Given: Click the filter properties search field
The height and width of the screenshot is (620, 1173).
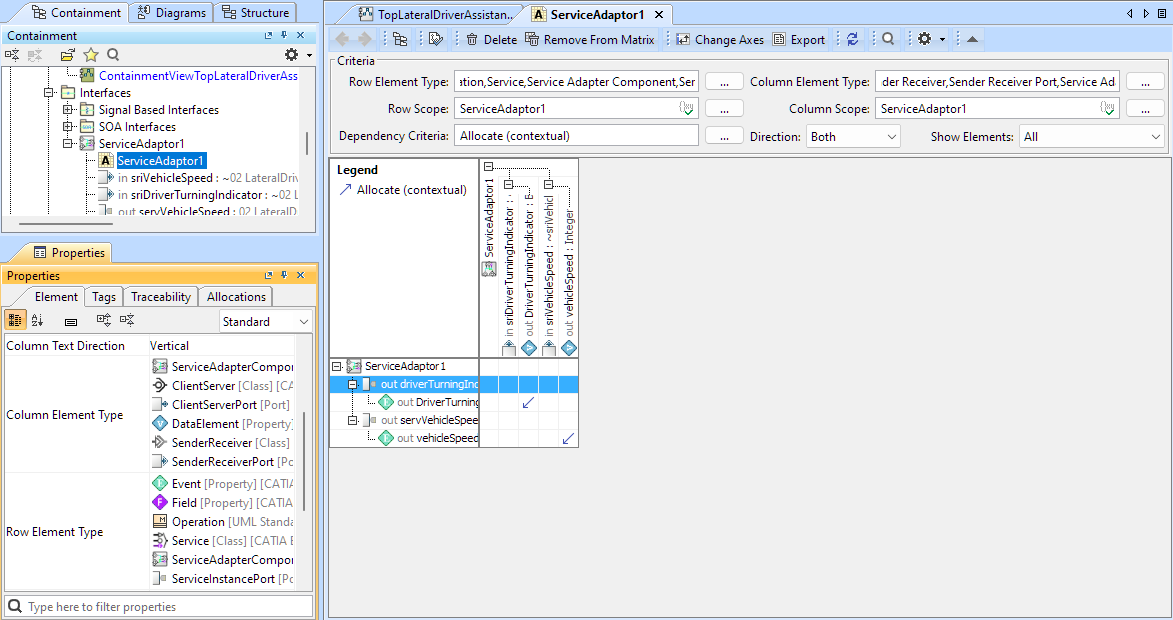Looking at the screenshot, I should (160, 607).
